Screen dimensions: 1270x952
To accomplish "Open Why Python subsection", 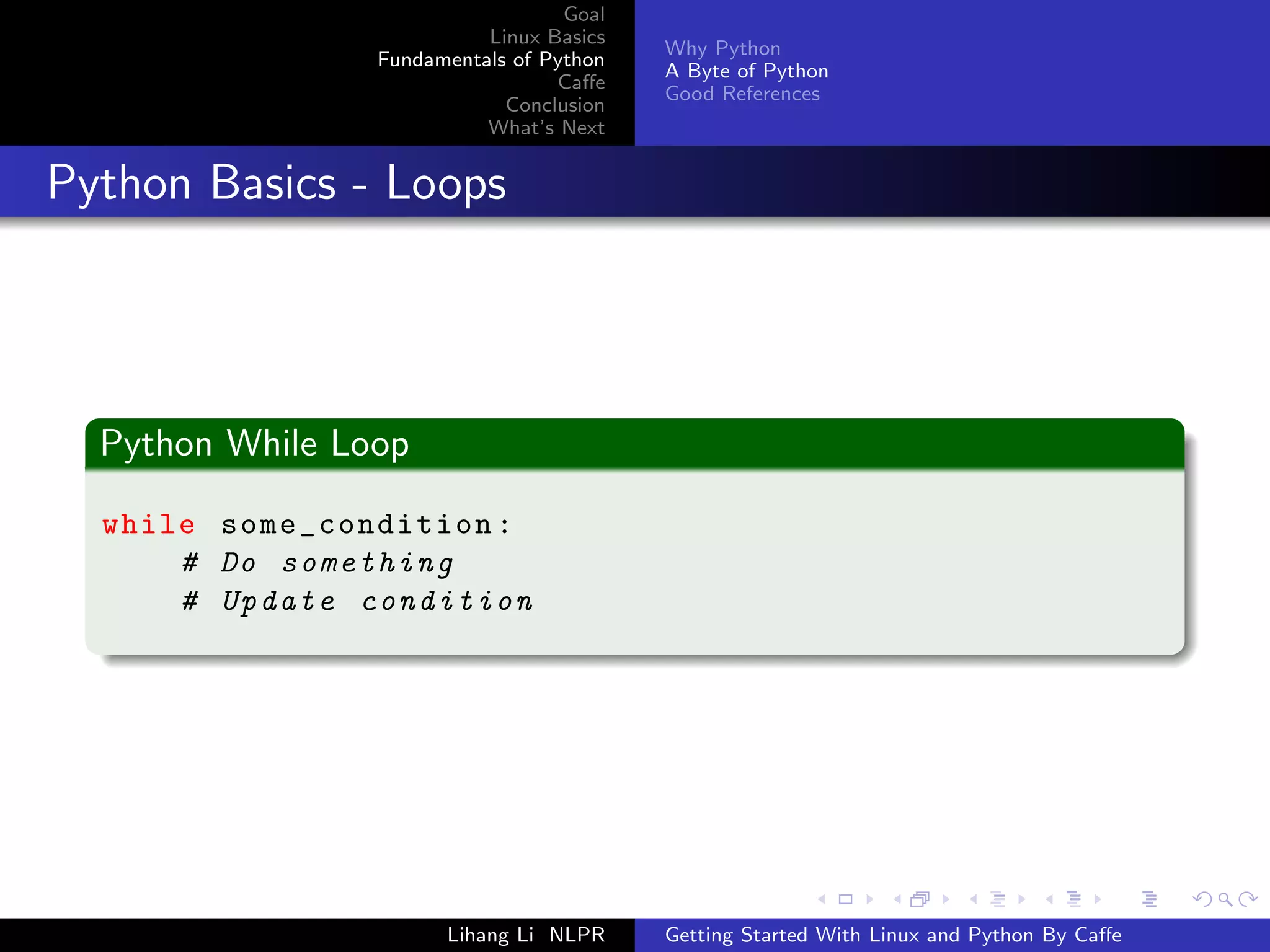I will [x=722, y=48].
